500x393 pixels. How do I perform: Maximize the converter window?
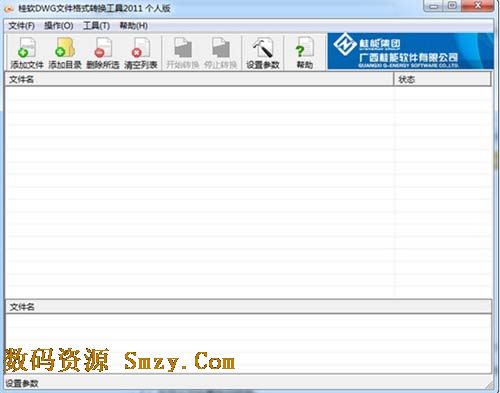[x=452, y=6]
